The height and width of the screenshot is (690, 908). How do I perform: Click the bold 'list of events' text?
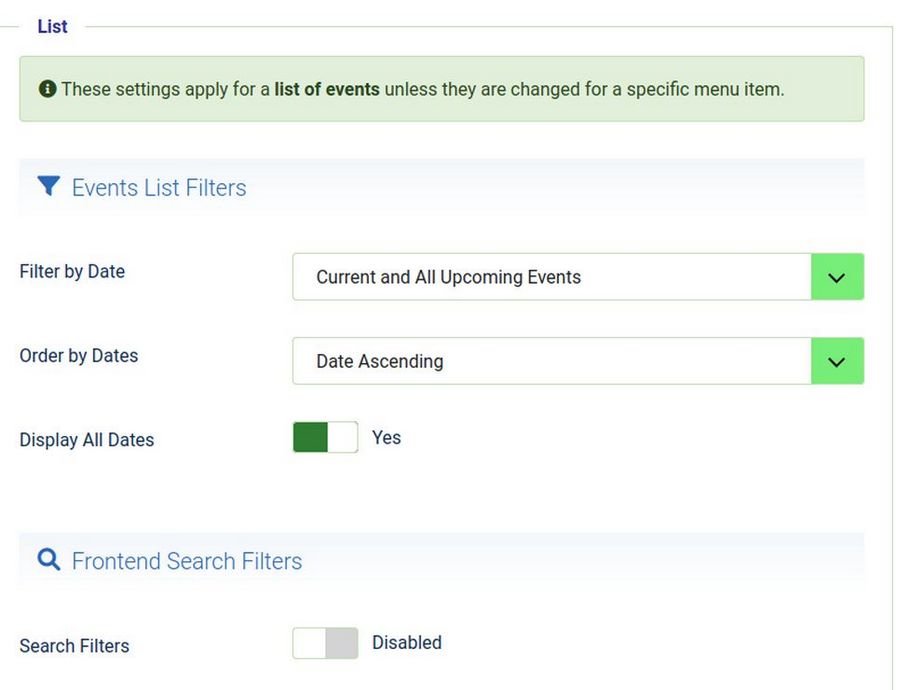pos(326,89)
